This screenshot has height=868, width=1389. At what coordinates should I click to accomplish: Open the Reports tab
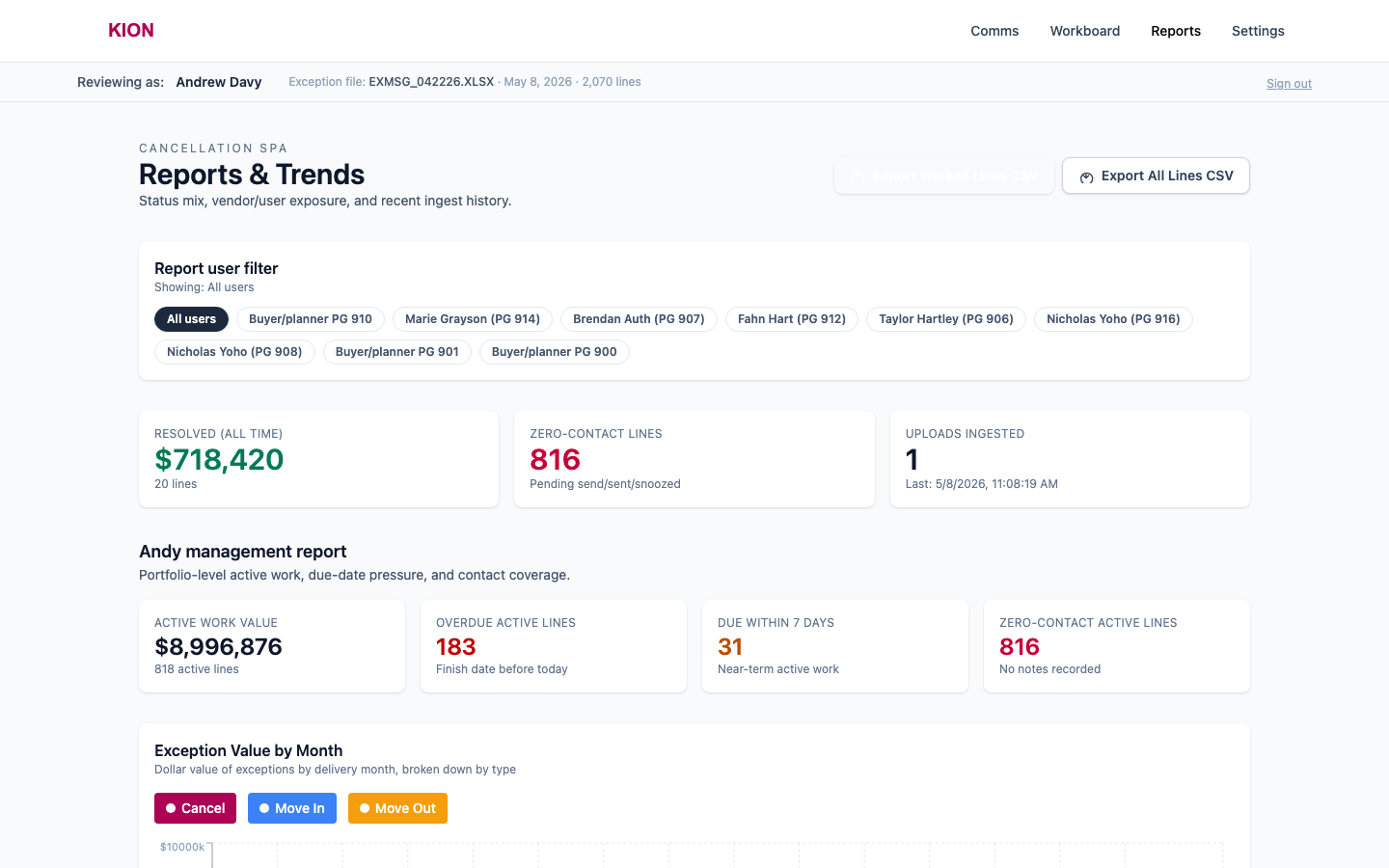[1176, 31]
